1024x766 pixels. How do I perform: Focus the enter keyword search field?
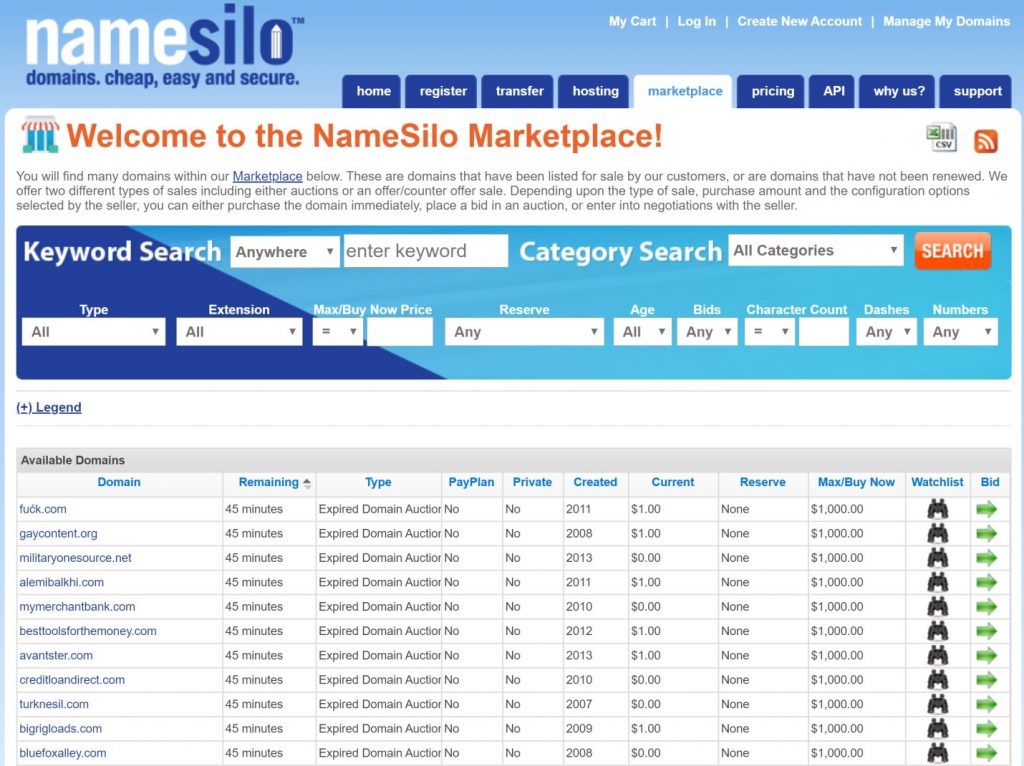point(426,251)
